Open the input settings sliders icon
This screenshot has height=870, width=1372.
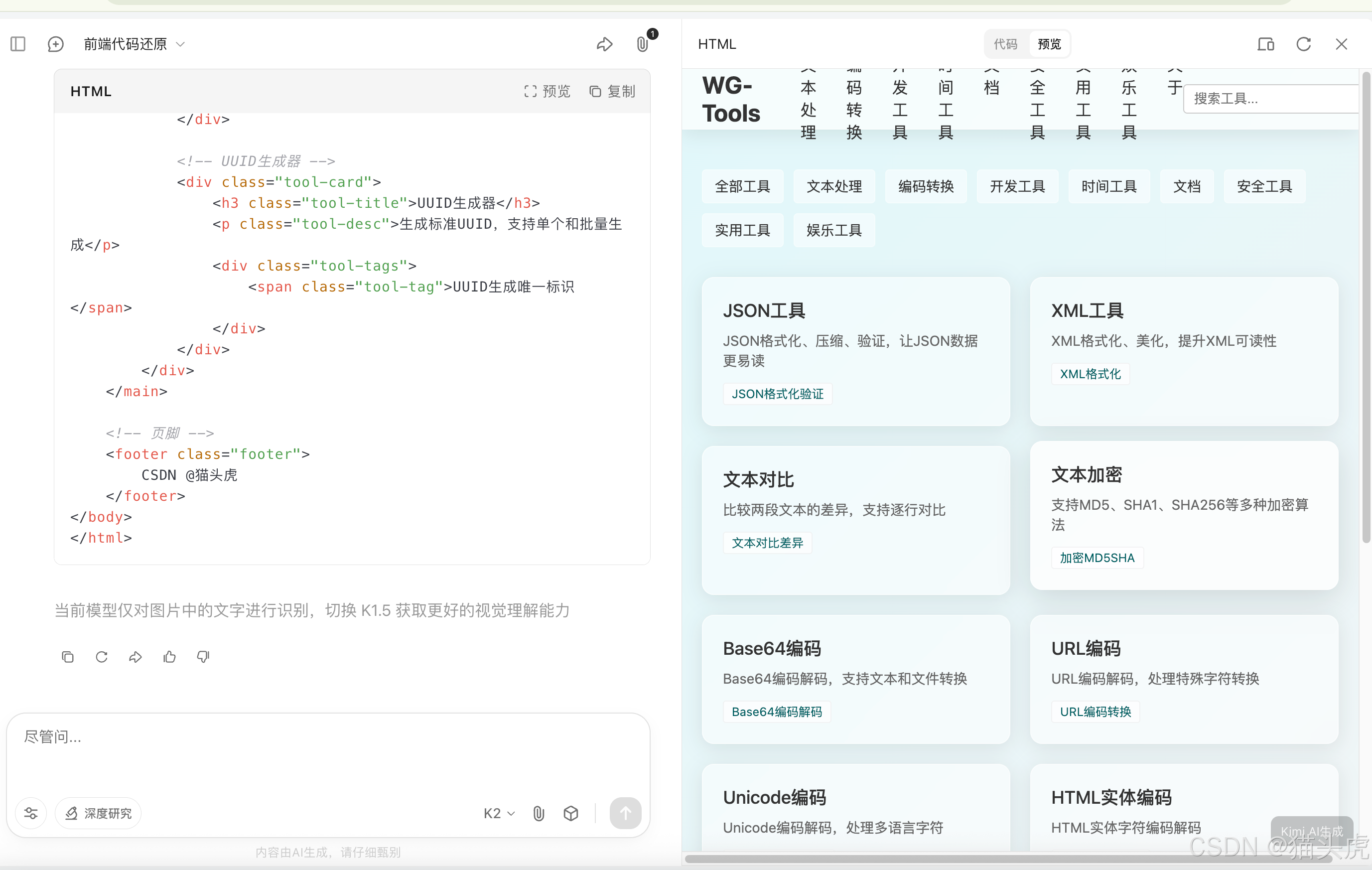(31, 813)
